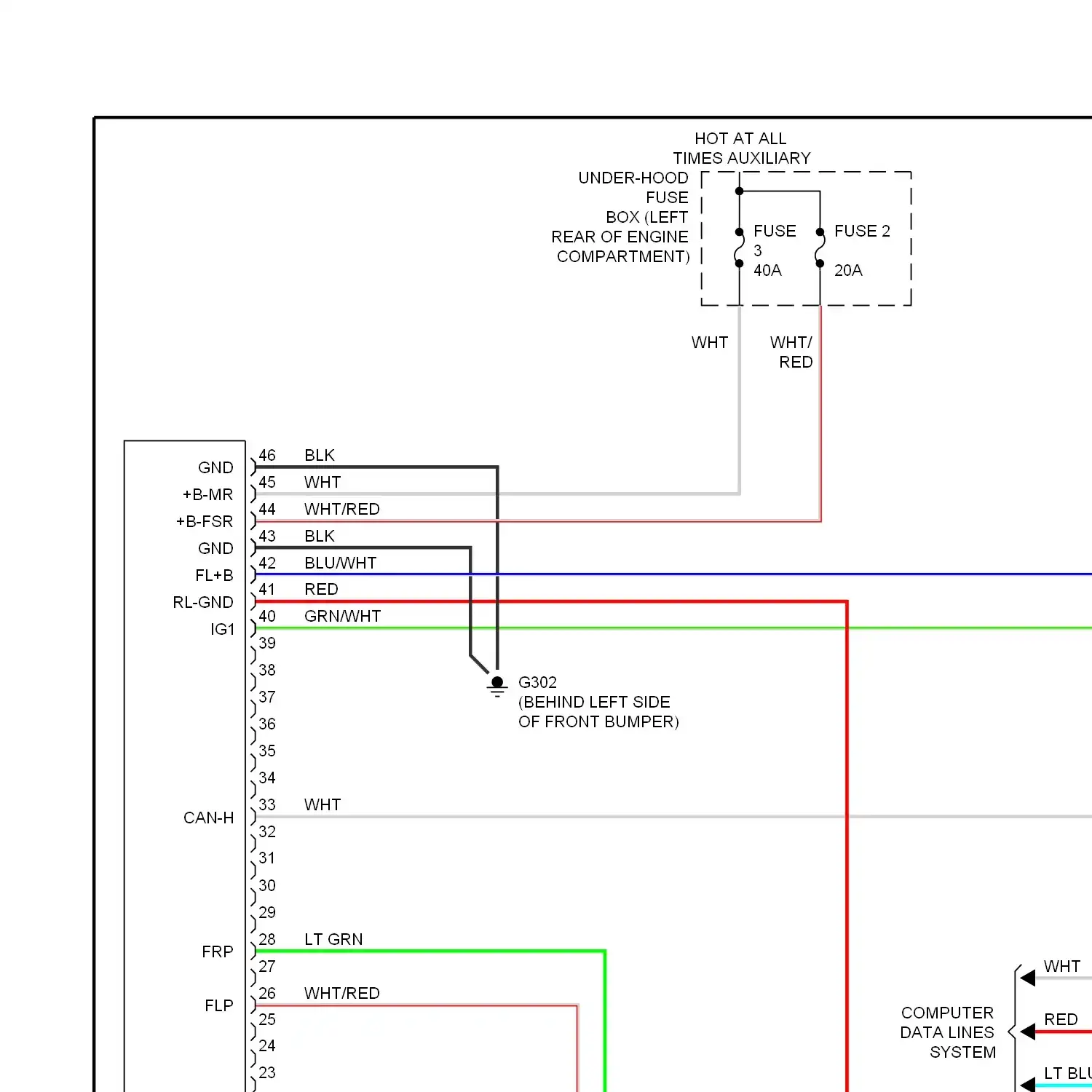Click pin number '46'

[267, 455]
